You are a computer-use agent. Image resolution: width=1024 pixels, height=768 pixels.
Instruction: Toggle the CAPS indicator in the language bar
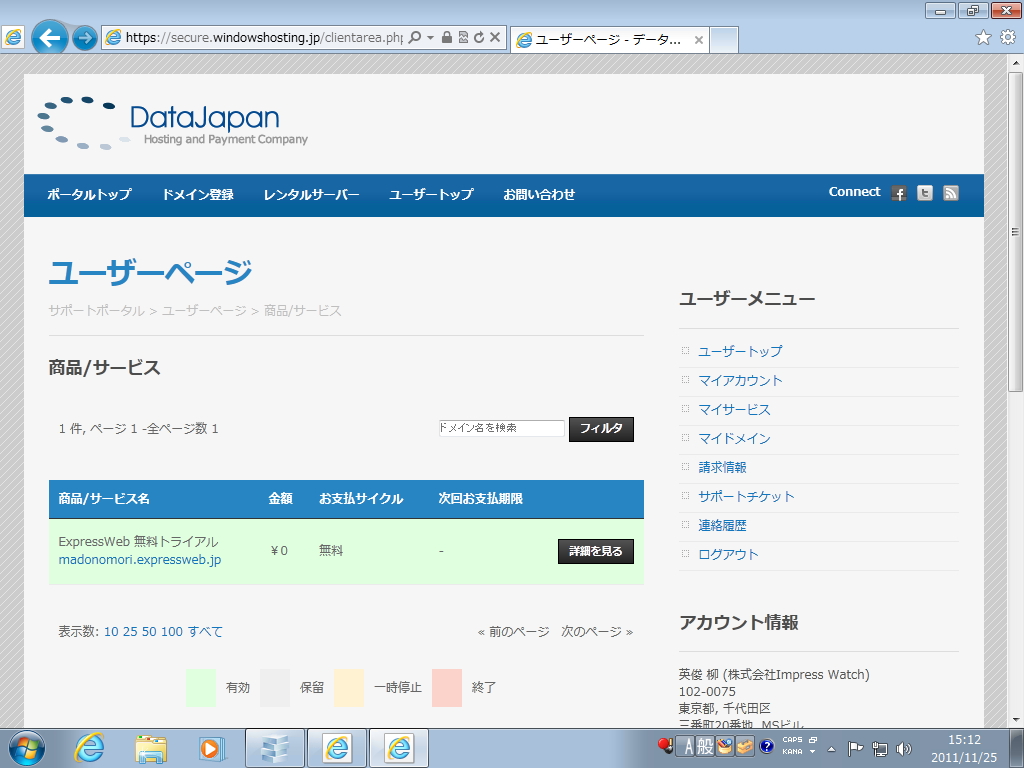point(793,741)
